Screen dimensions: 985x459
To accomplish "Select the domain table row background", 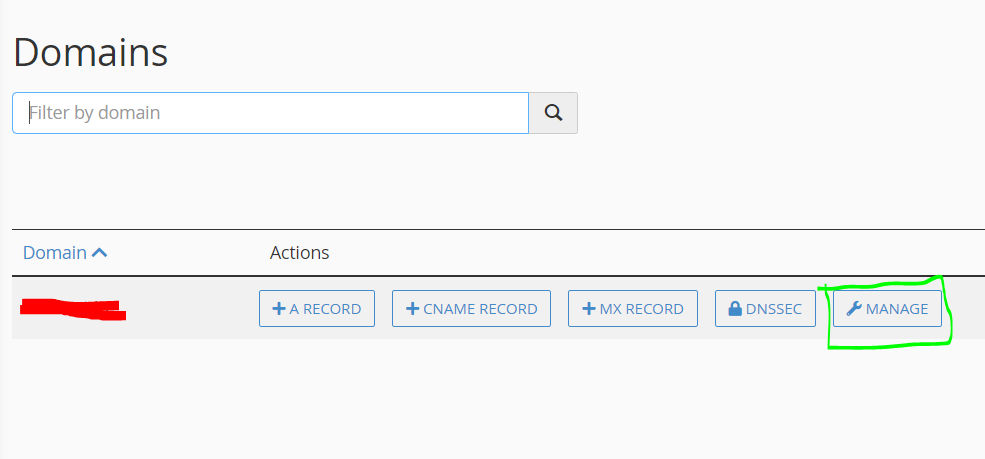I will (x=498, y=308).
